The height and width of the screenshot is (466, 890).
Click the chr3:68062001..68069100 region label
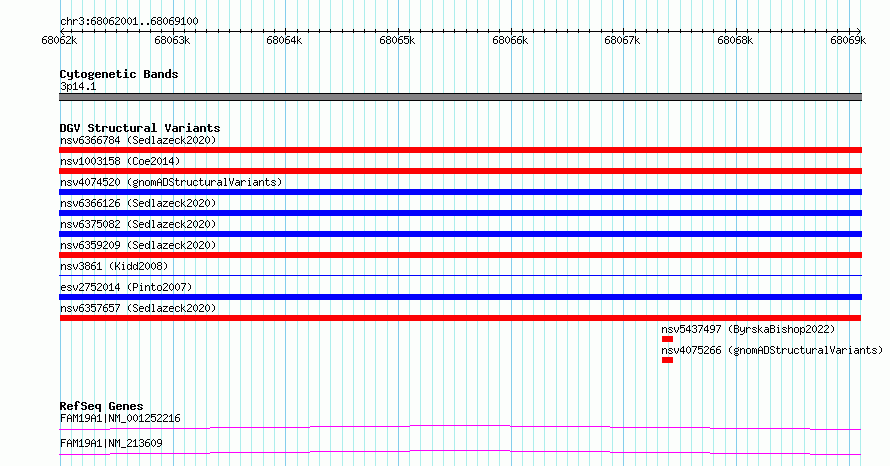pos(129,22)
